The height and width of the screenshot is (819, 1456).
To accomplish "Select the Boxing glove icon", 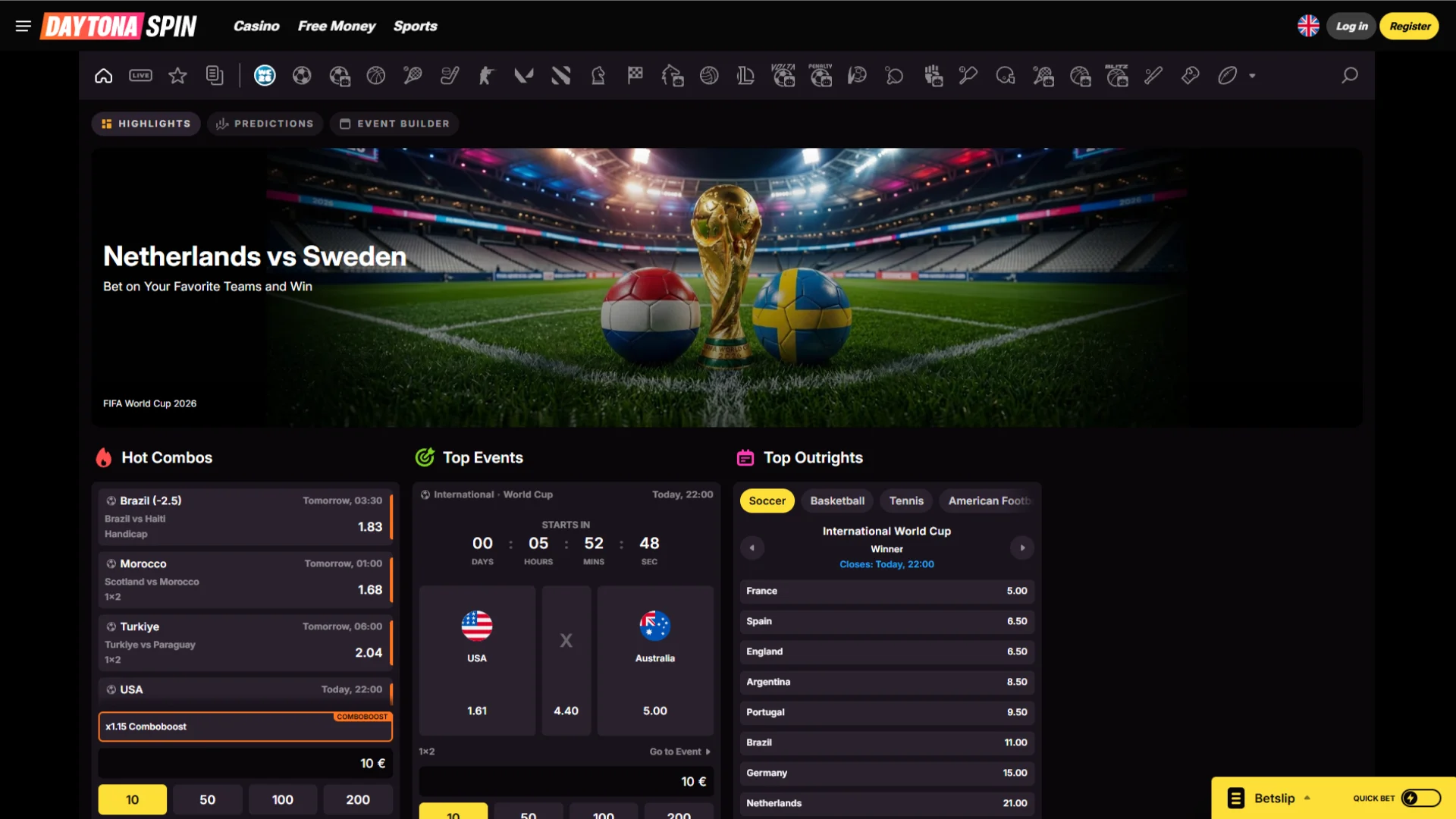I will pos(1191,76).
